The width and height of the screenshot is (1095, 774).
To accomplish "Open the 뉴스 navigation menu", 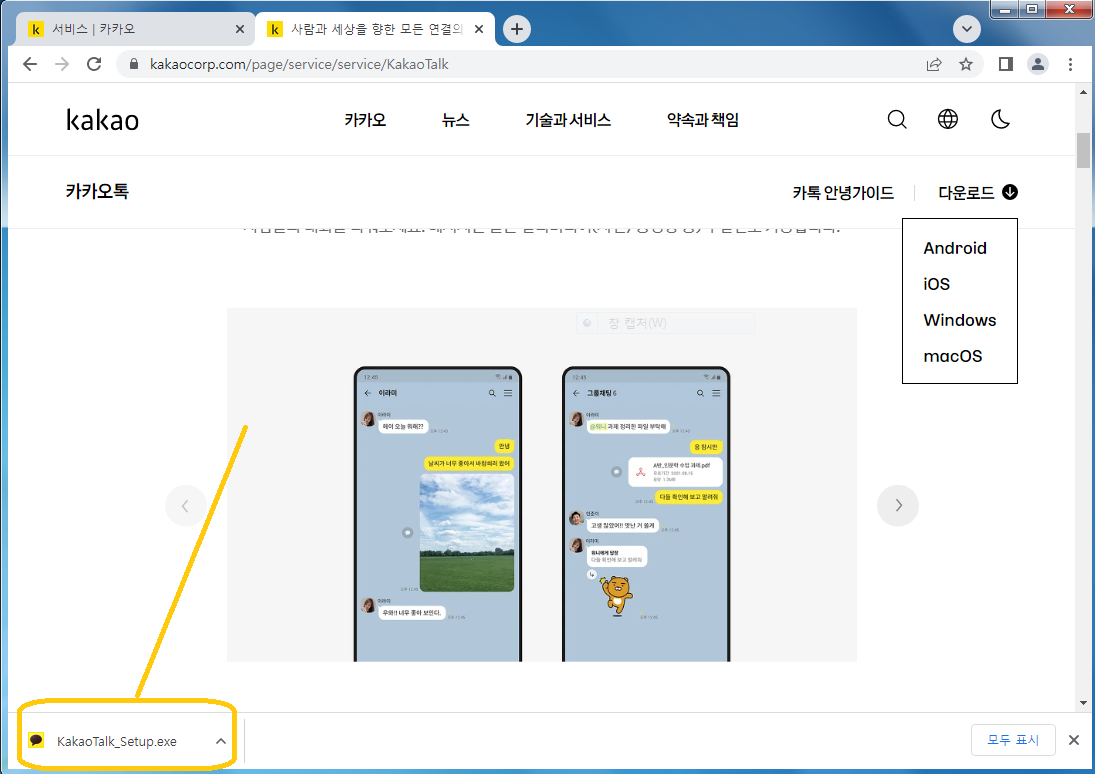I will point(455,120).
